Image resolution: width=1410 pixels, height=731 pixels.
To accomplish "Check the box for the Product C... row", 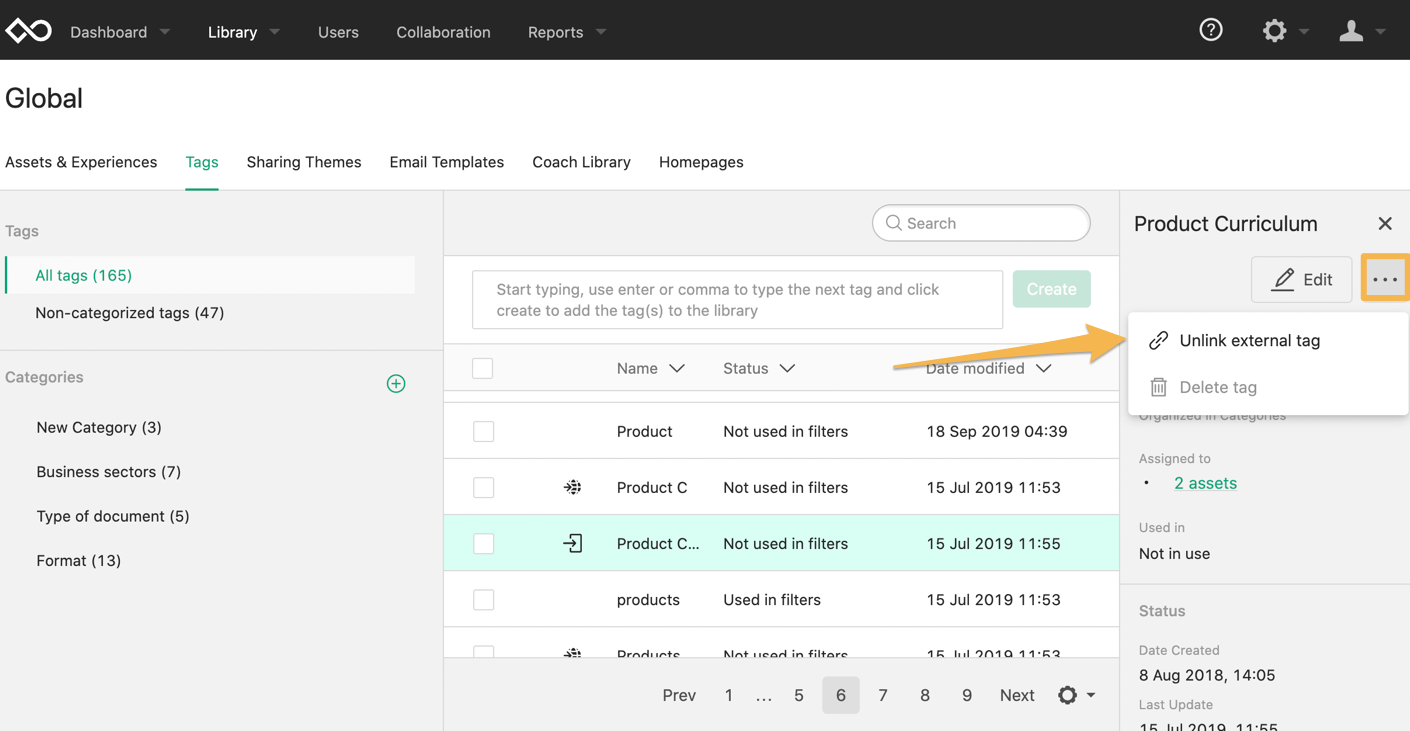I will [484, 543].
